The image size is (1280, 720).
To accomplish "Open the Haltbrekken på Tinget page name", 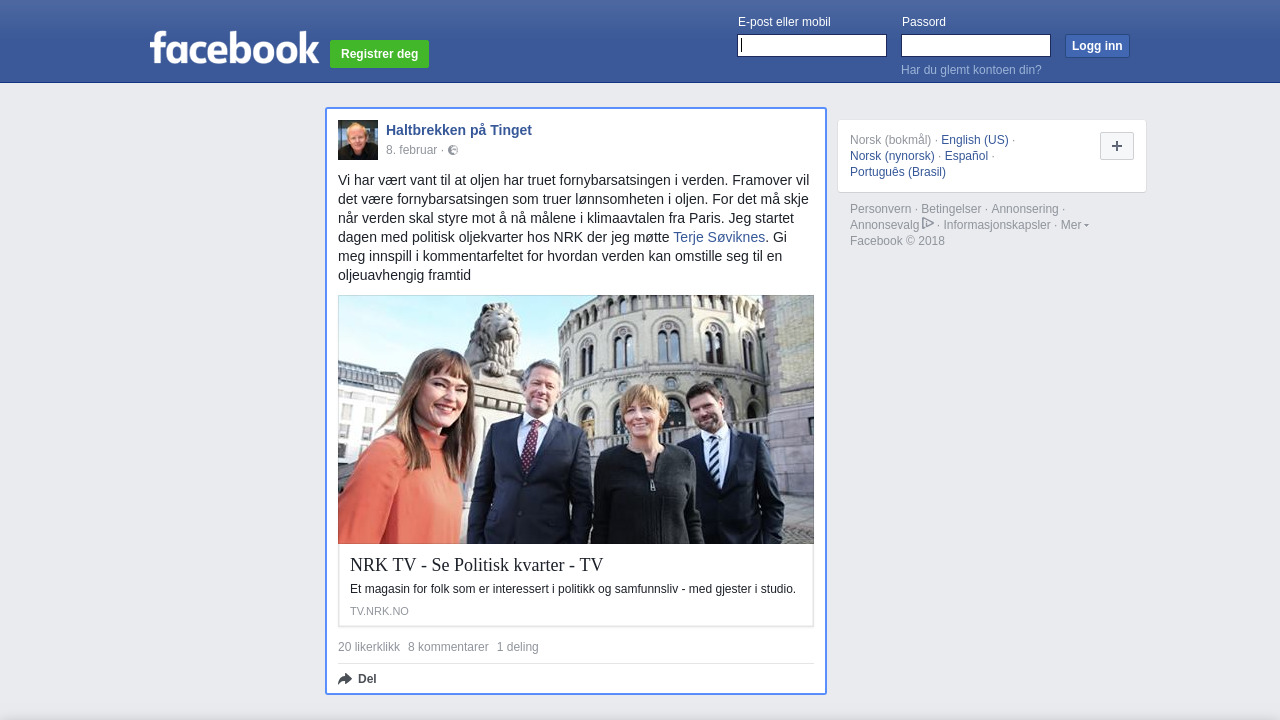I will tap(459, 130).
